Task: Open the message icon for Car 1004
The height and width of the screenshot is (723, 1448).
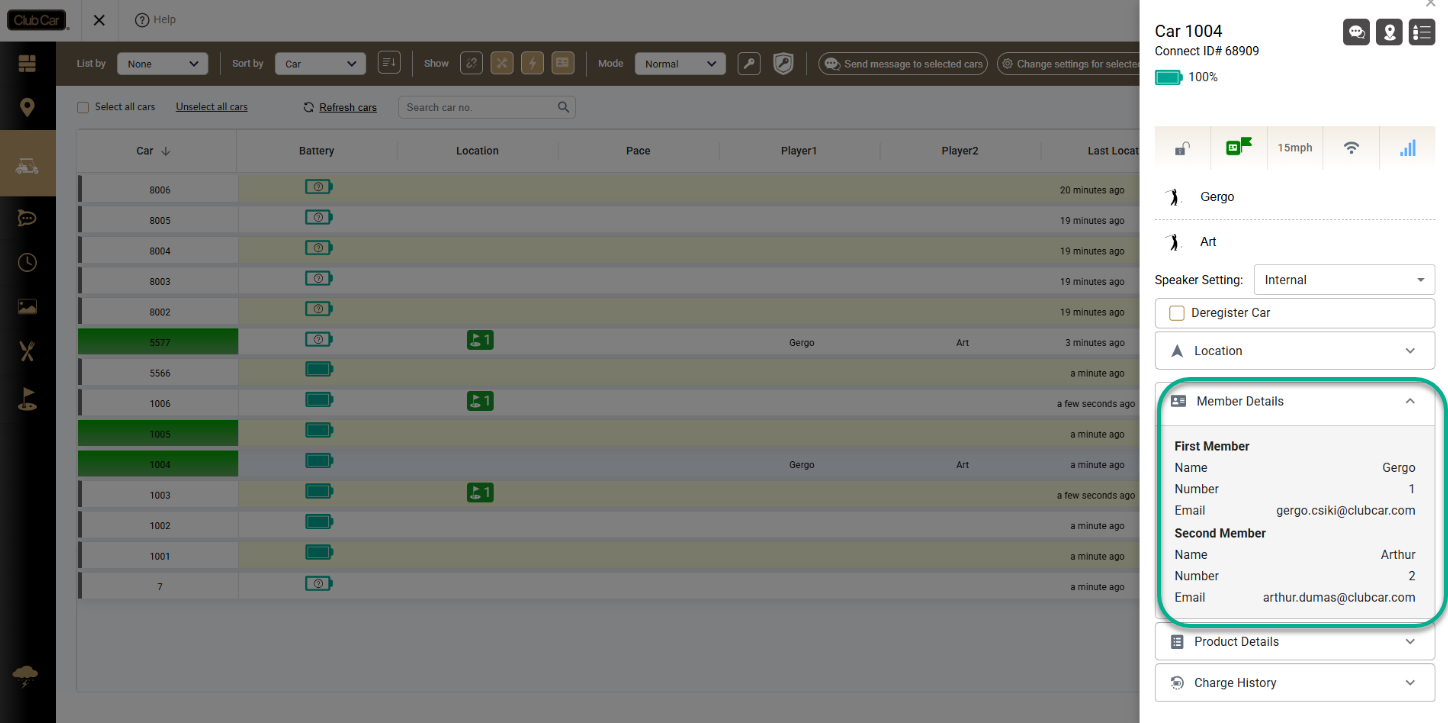Action: 1356,32
